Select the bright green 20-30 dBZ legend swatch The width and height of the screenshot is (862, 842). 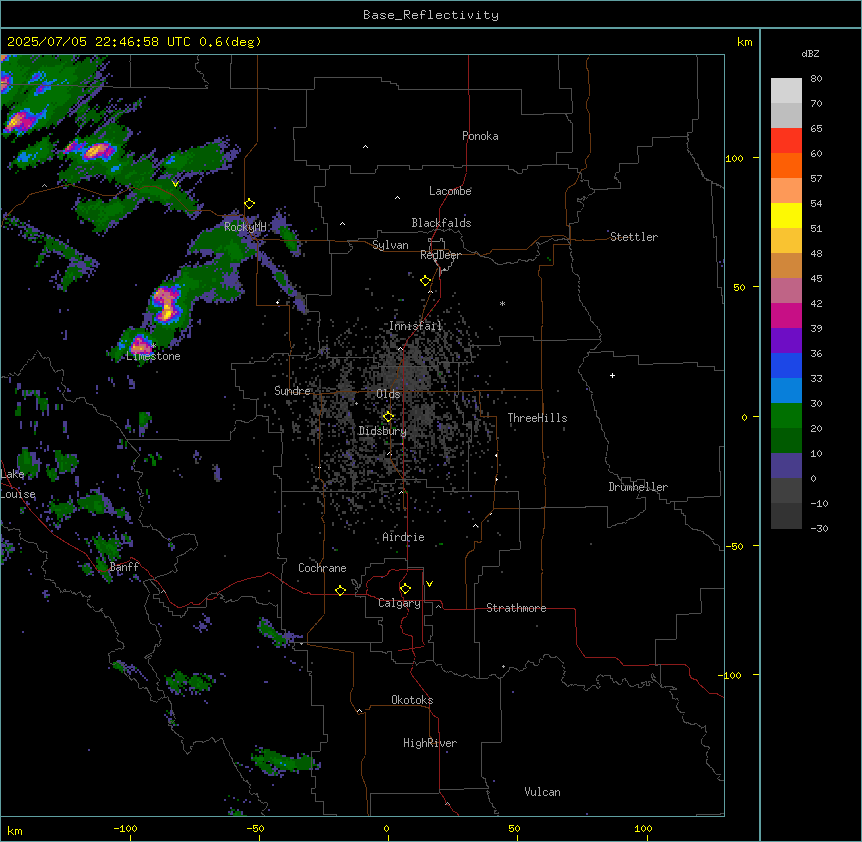[786, 416]
